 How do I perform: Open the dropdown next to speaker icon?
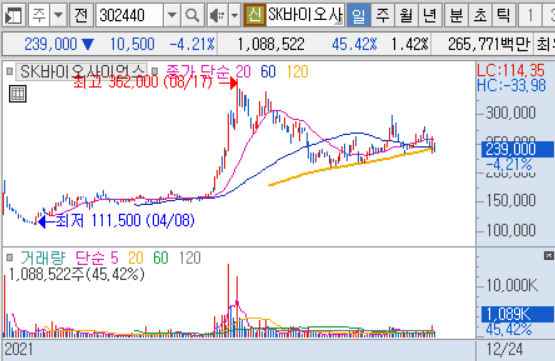pos(234,15)
